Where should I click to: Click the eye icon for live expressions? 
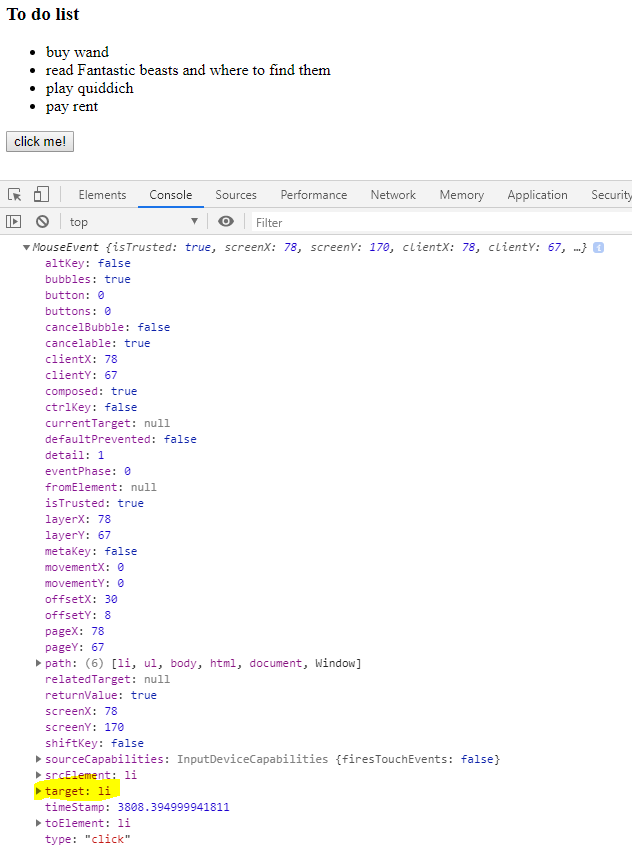pos(226,222)
